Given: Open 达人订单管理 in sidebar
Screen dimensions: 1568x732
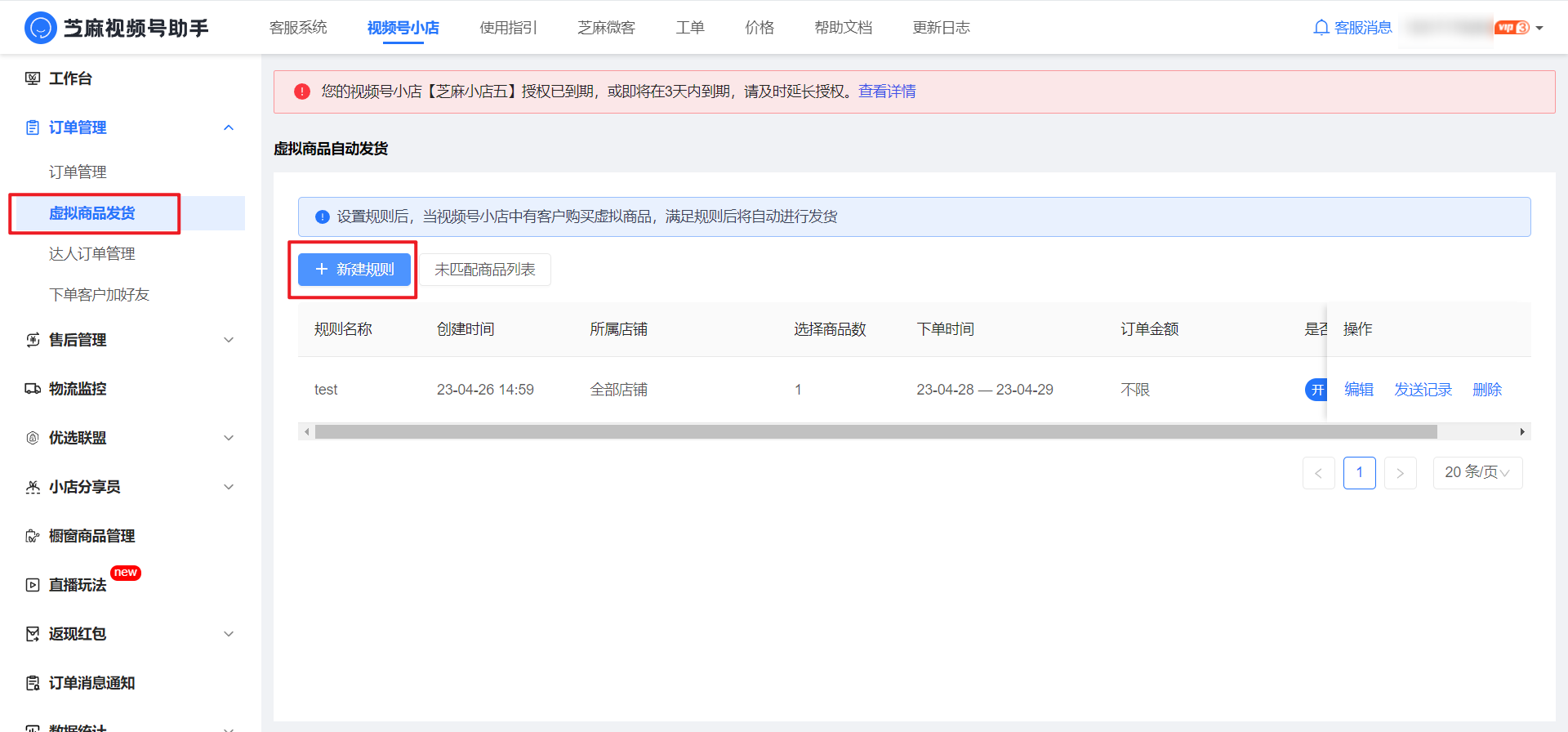Looking at the screenshot, I should click(92, 254).
